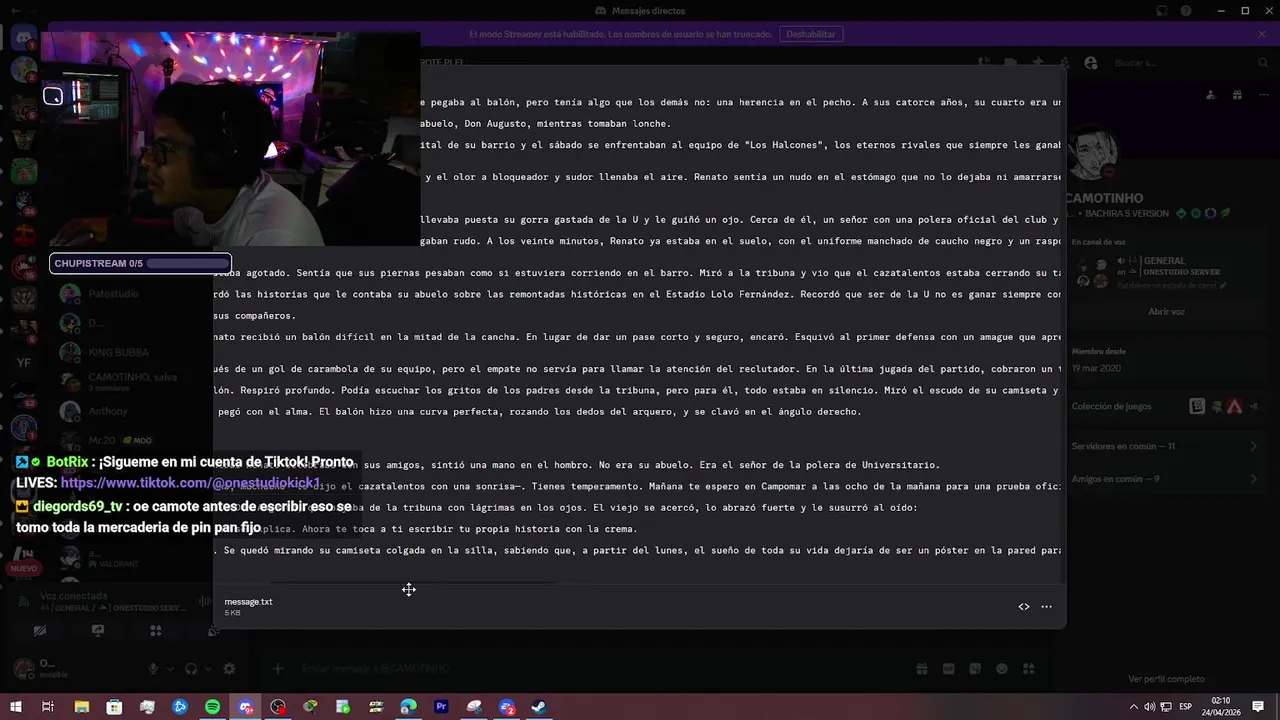Open the Discord inbox icon in title bar
1280x720 pixels.
click(1162, 11)
